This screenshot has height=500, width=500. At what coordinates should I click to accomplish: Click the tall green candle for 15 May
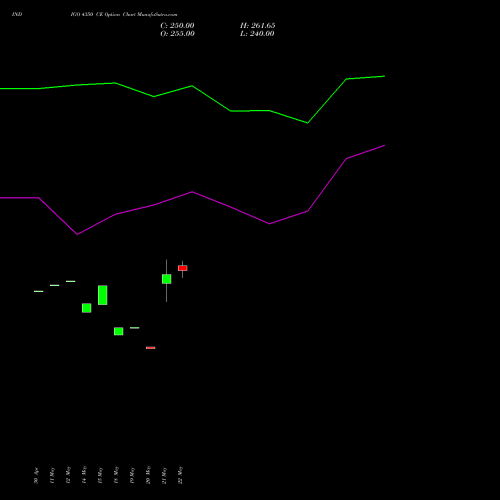coord(103,295)
